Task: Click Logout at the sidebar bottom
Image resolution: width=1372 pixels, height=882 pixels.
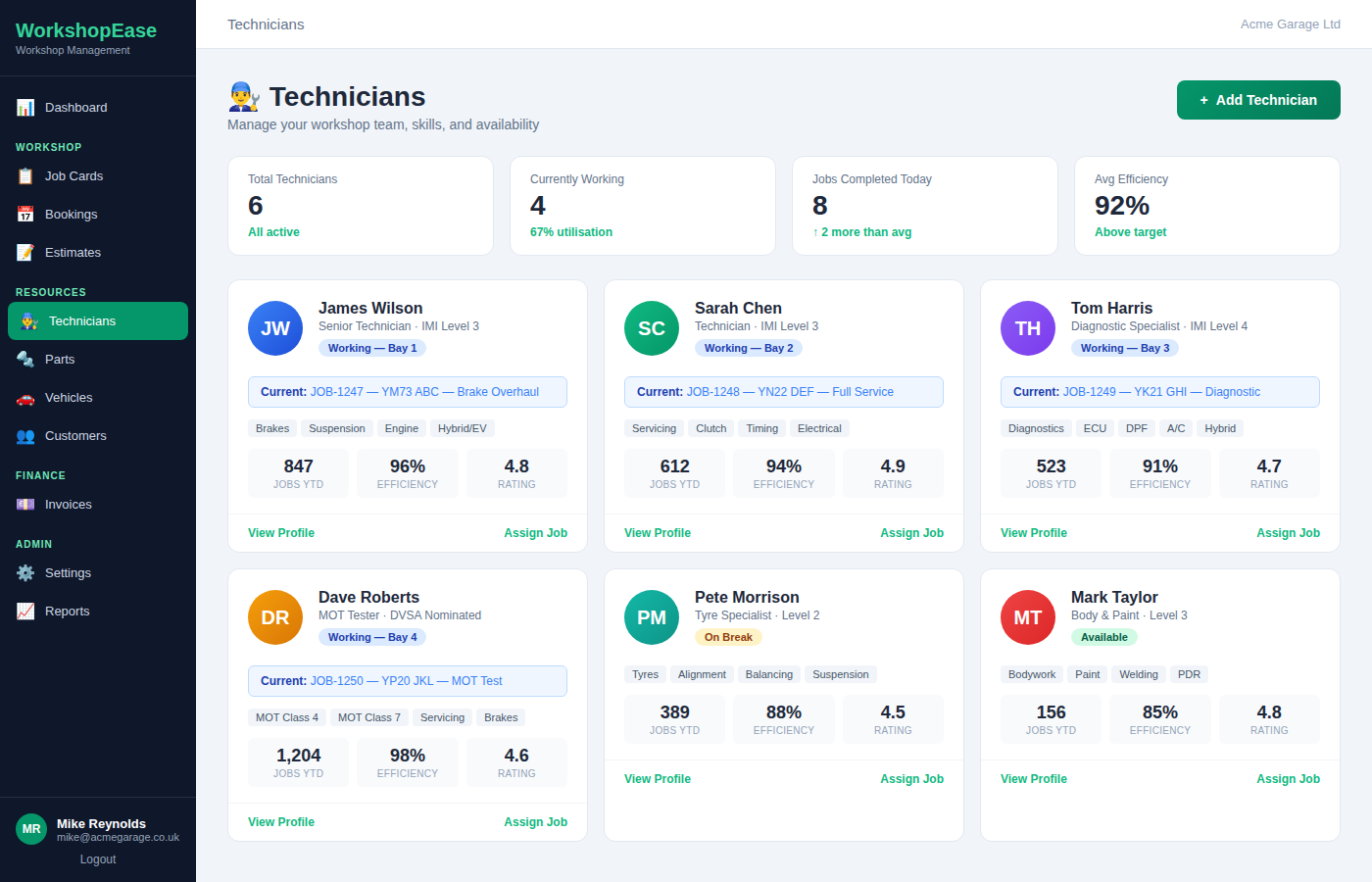Action: pyautogui.click(x=97, y=858)
